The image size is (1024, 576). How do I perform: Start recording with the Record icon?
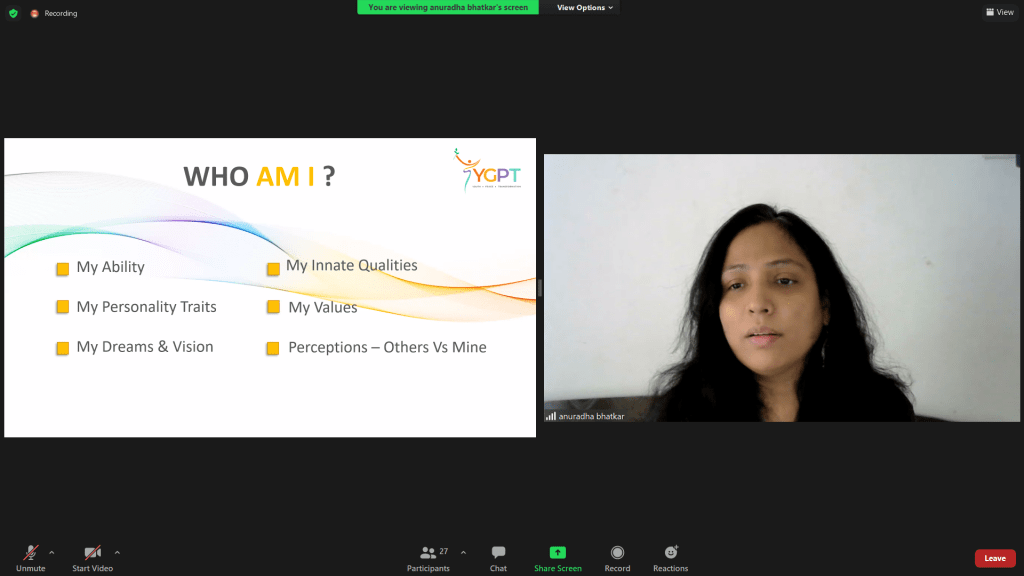click(617, 552)
